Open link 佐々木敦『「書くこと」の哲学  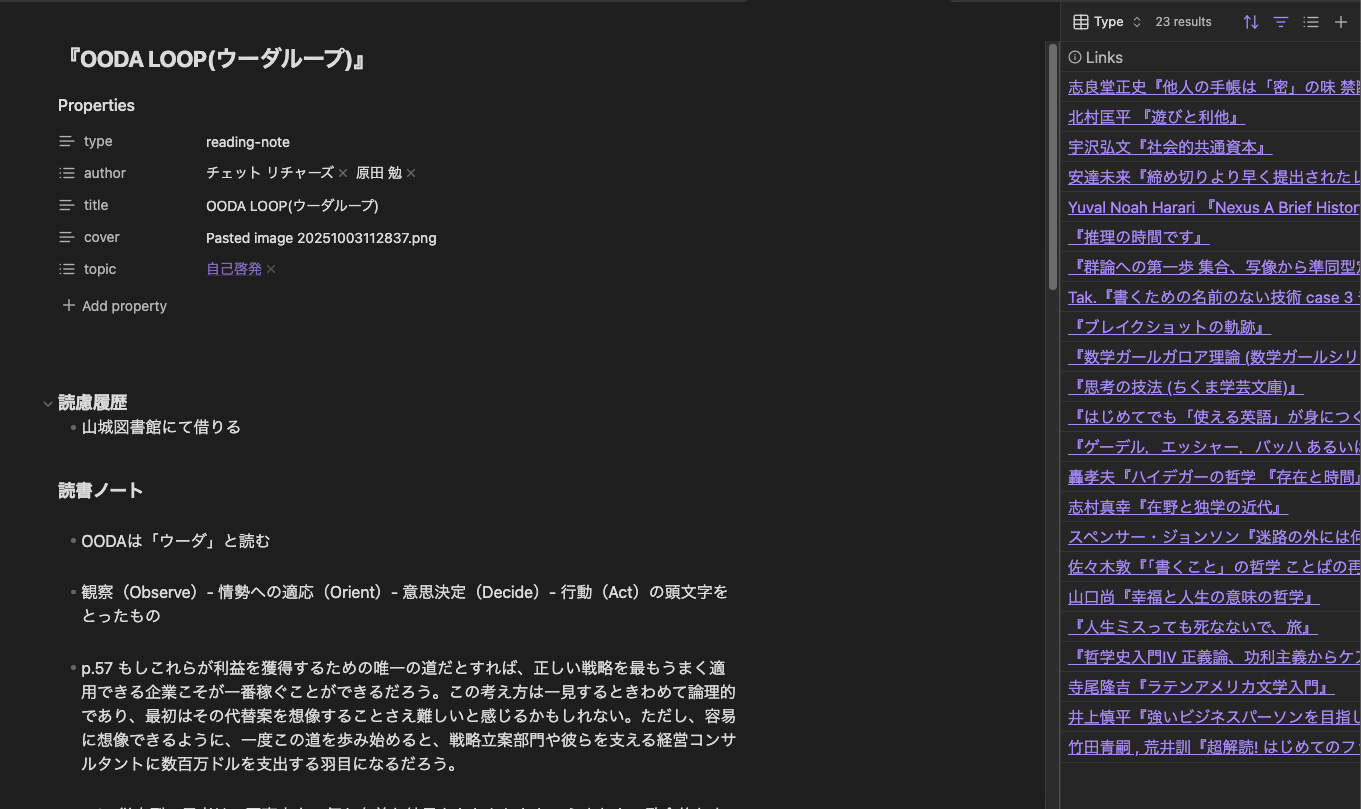pyautogui.click(x=1214, y=567)
